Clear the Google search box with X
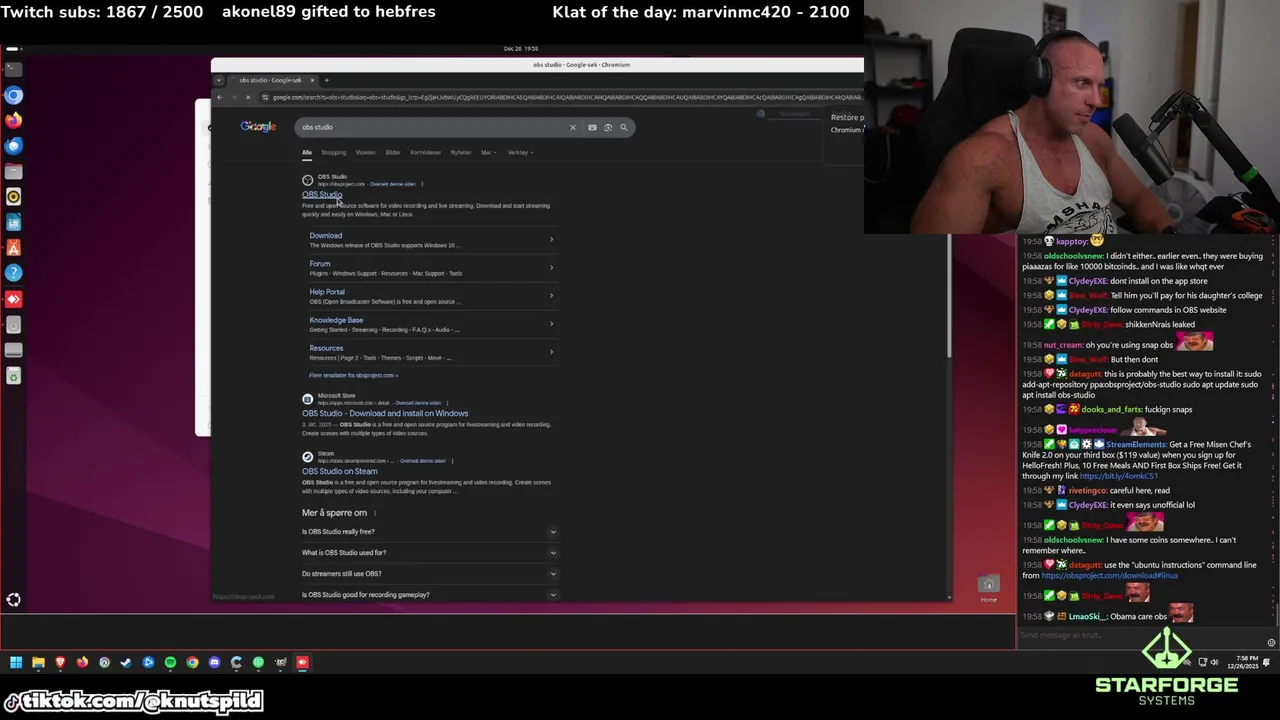The image size is (1280, 720). (x=573, y=127)
